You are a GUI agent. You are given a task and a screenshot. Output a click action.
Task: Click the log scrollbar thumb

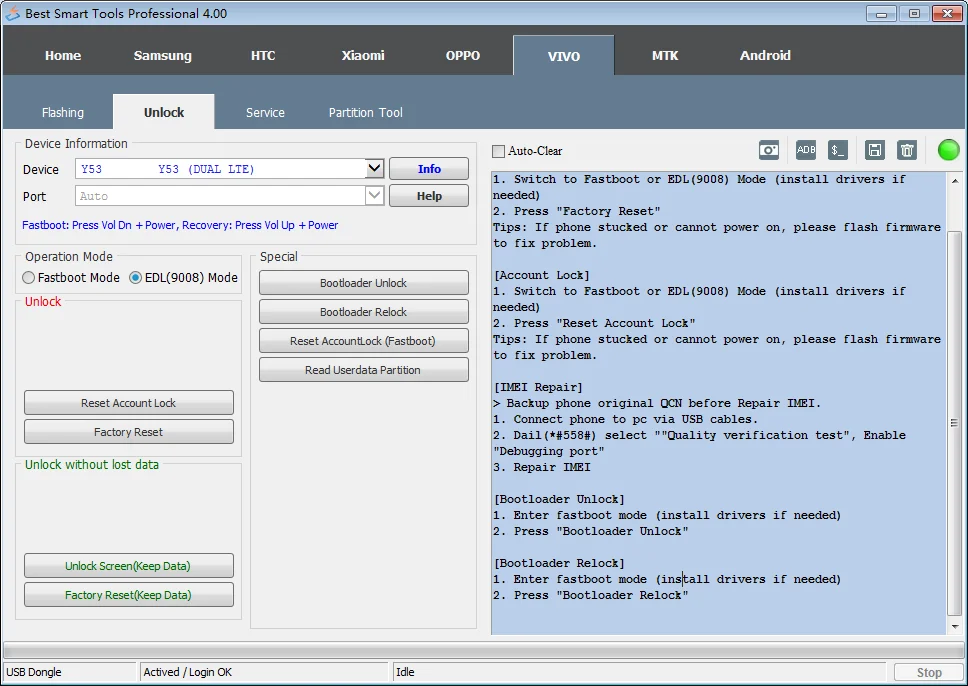954,423
